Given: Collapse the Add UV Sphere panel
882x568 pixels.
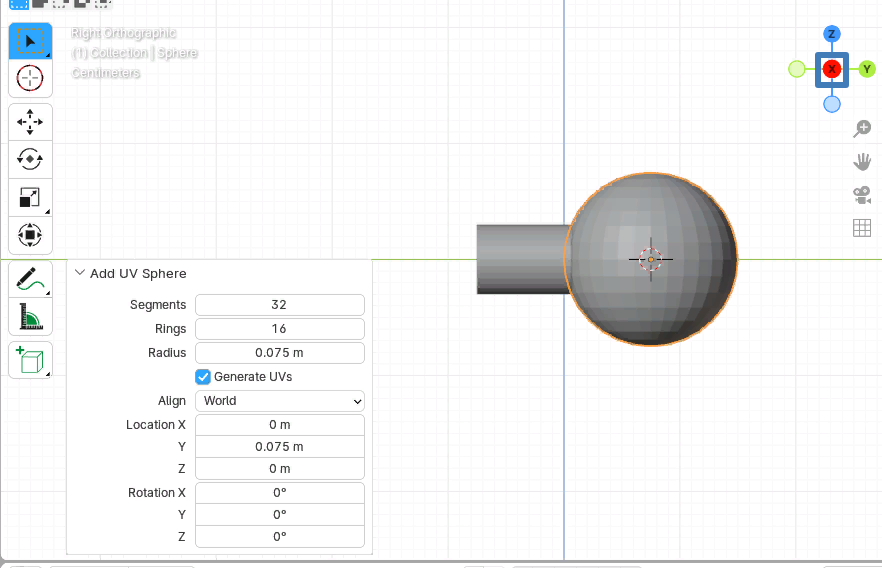Looking at the screenshot, I should point(80,273).
